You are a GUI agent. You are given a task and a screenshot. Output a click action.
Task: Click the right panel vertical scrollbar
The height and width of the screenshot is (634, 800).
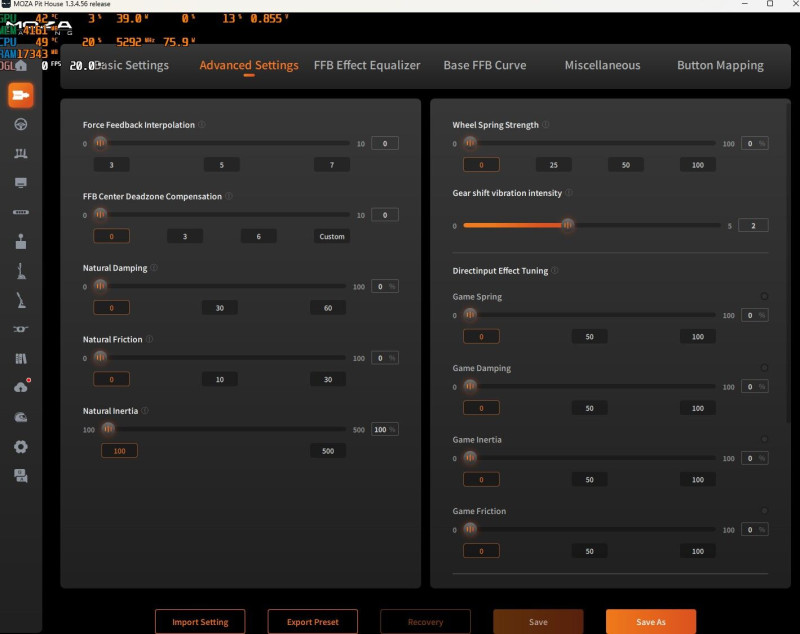coord(788,261)
